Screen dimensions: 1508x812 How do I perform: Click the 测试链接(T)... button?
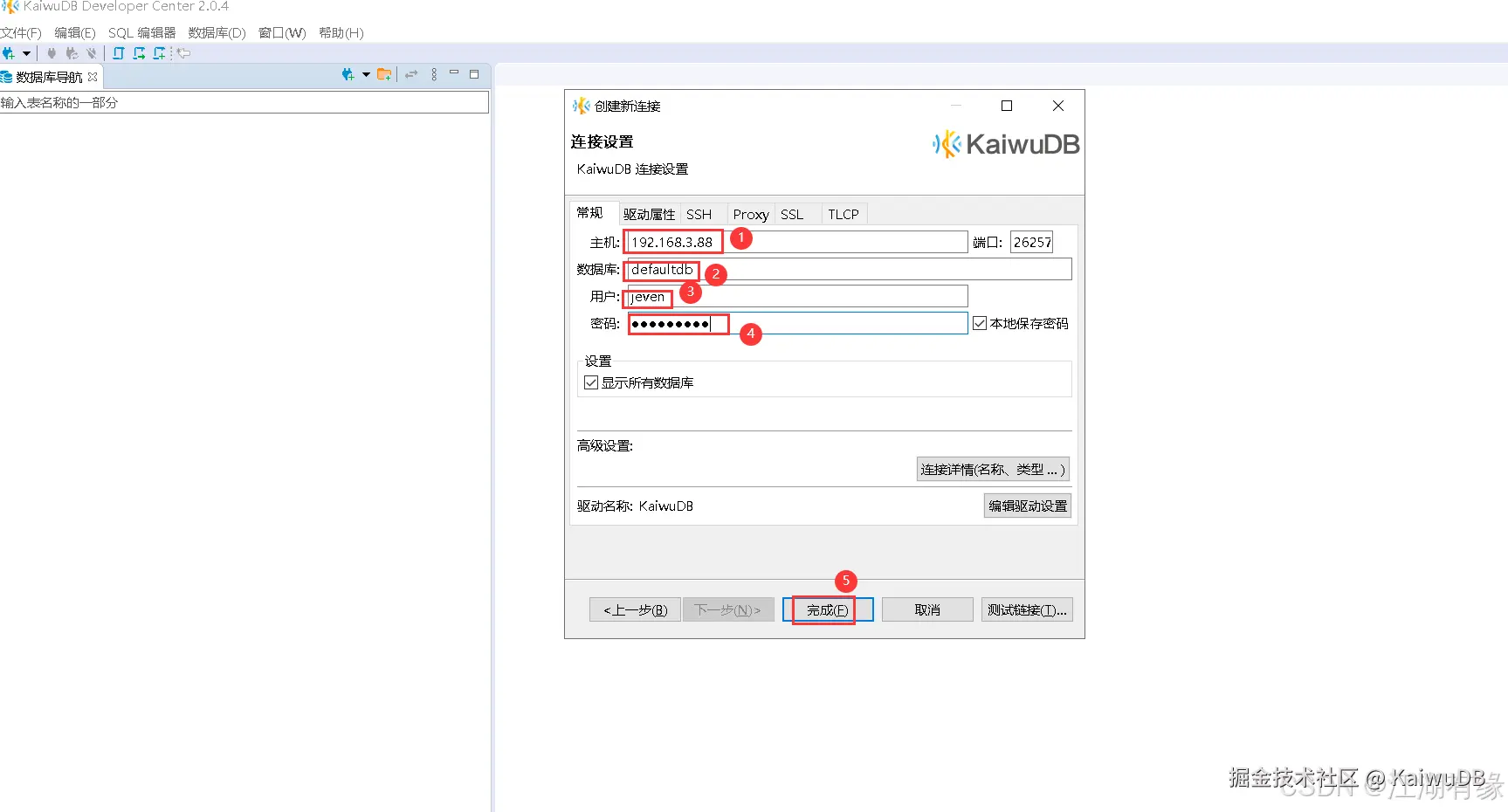pos(1027,609)
